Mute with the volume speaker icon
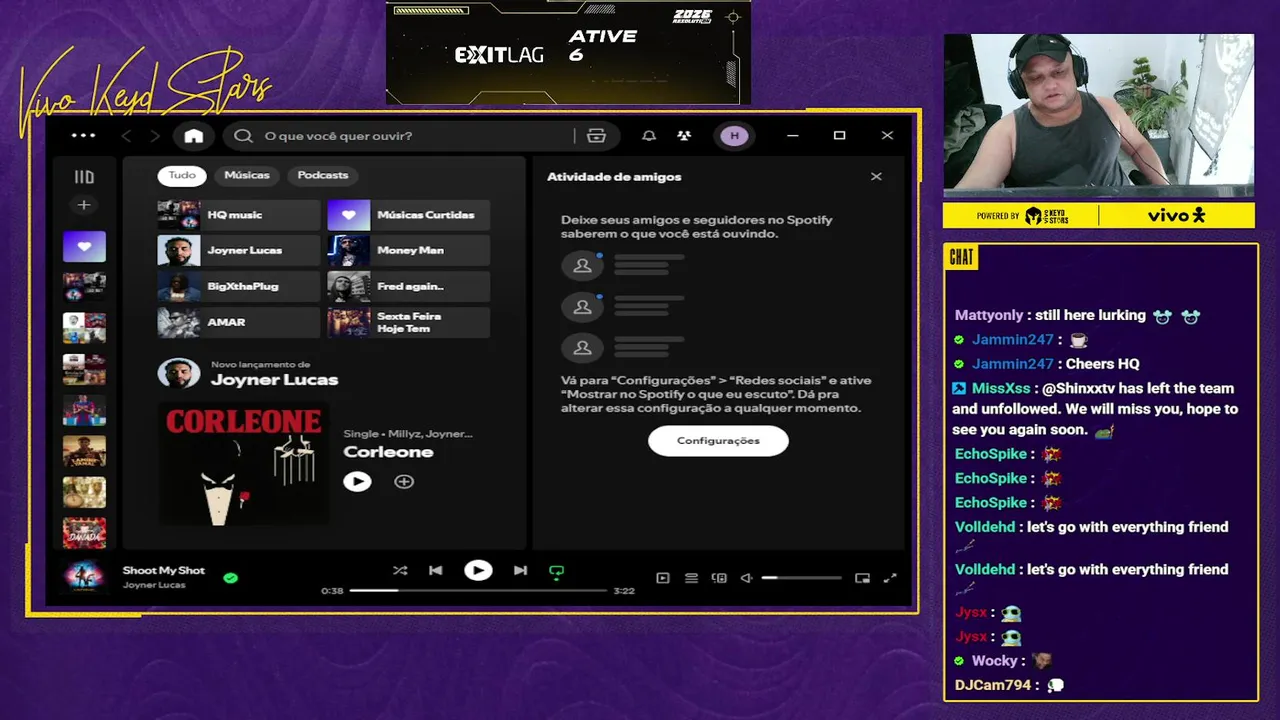The image size is (1280, 720). (x=746, y=578)
